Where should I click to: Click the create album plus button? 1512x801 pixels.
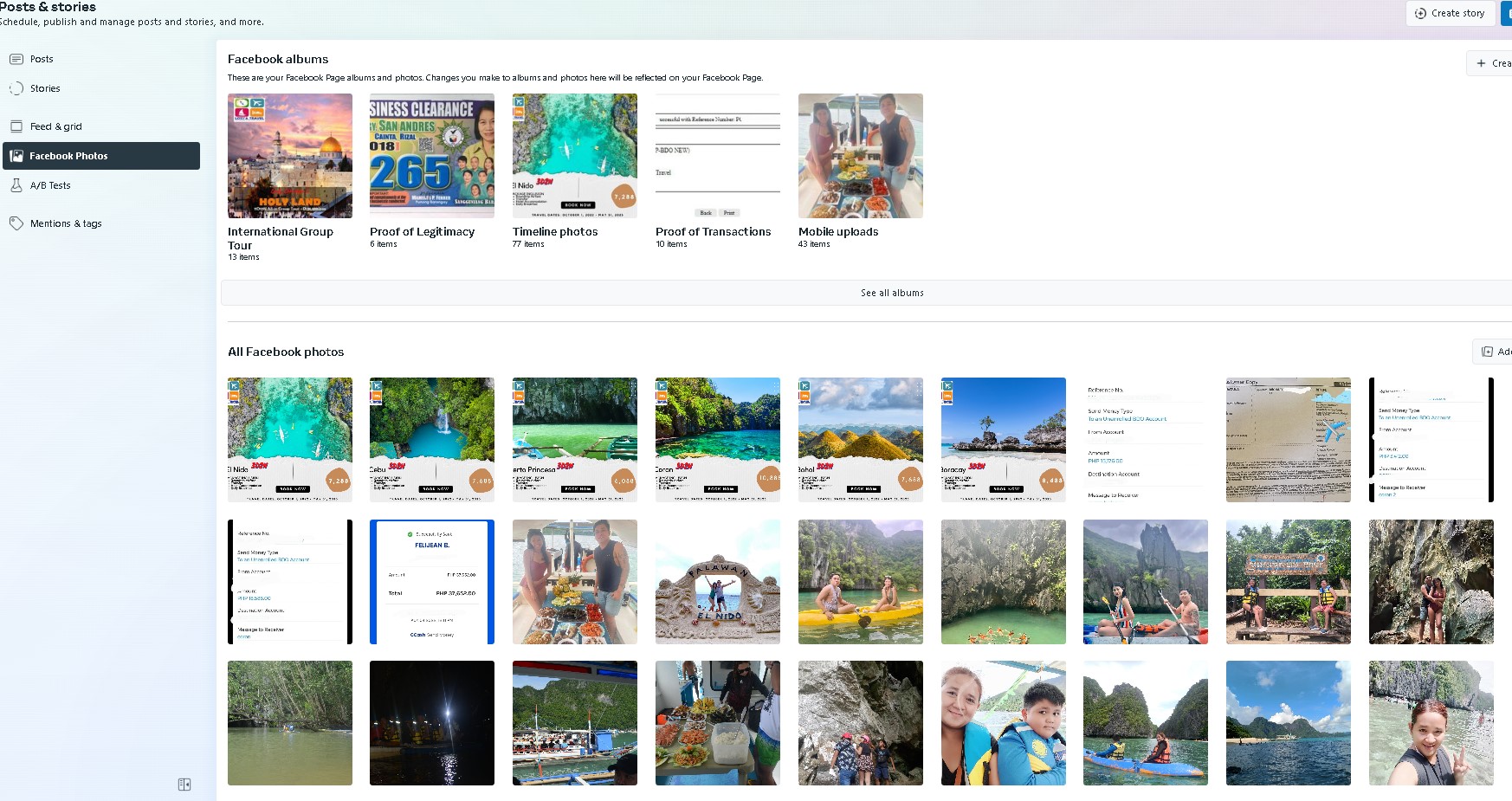coord(1490,63)
